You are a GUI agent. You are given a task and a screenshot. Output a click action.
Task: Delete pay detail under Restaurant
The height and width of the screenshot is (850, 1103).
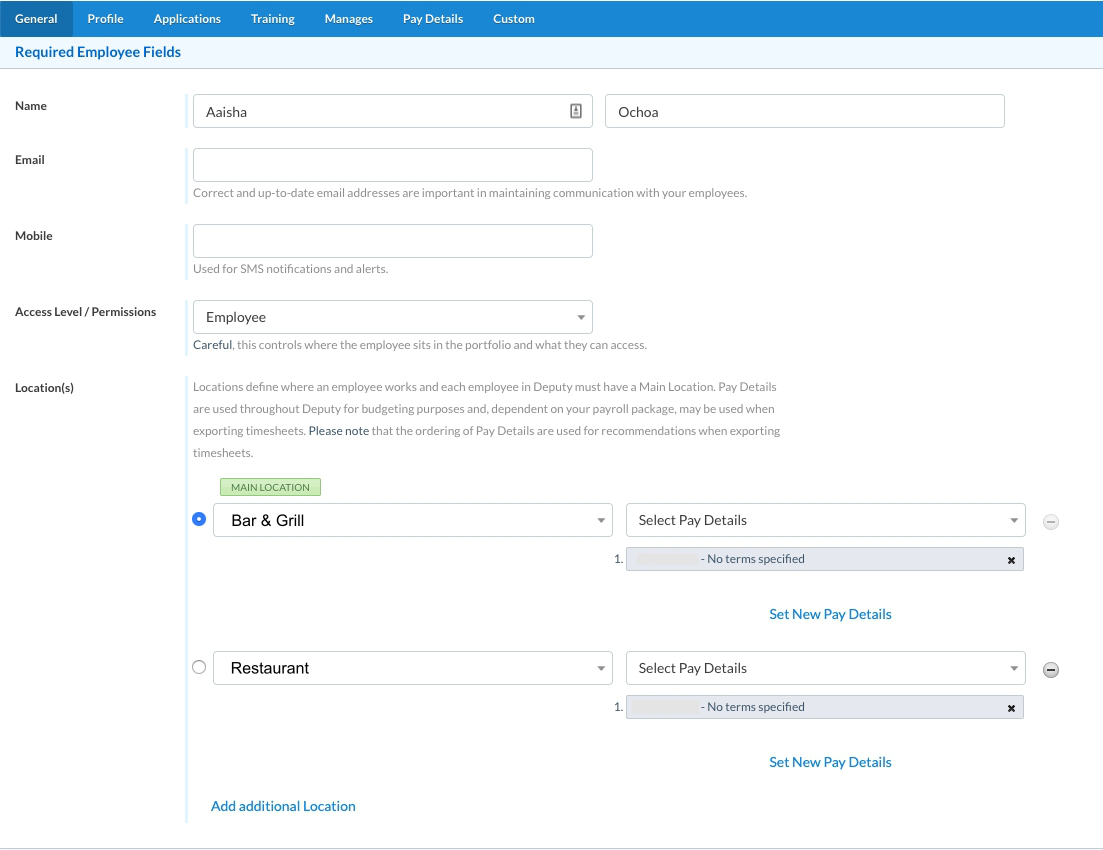[x=1011, y=708]
